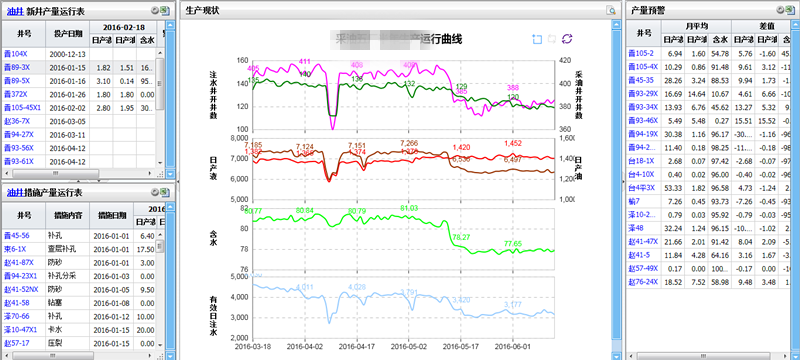Click new-well table scroll-left arrow
The image size is (800, 360).
tap(6, 174)
